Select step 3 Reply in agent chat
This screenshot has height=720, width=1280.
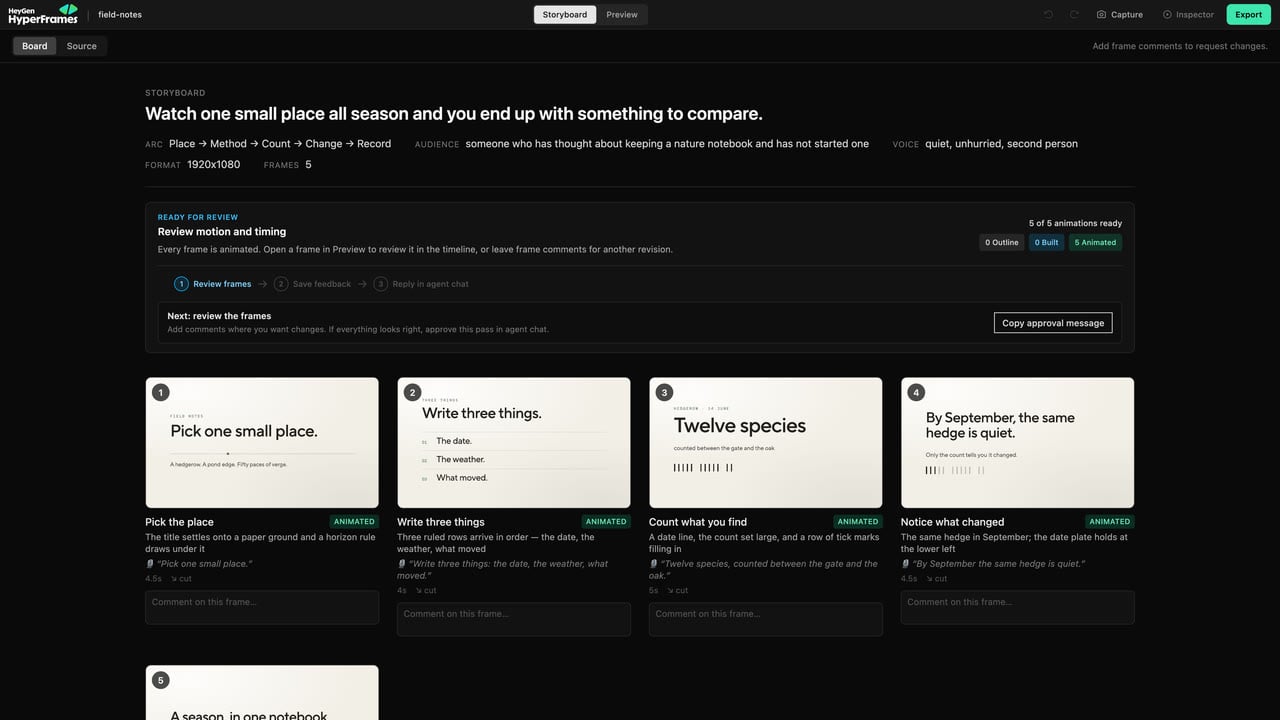(x=421, y=284)
